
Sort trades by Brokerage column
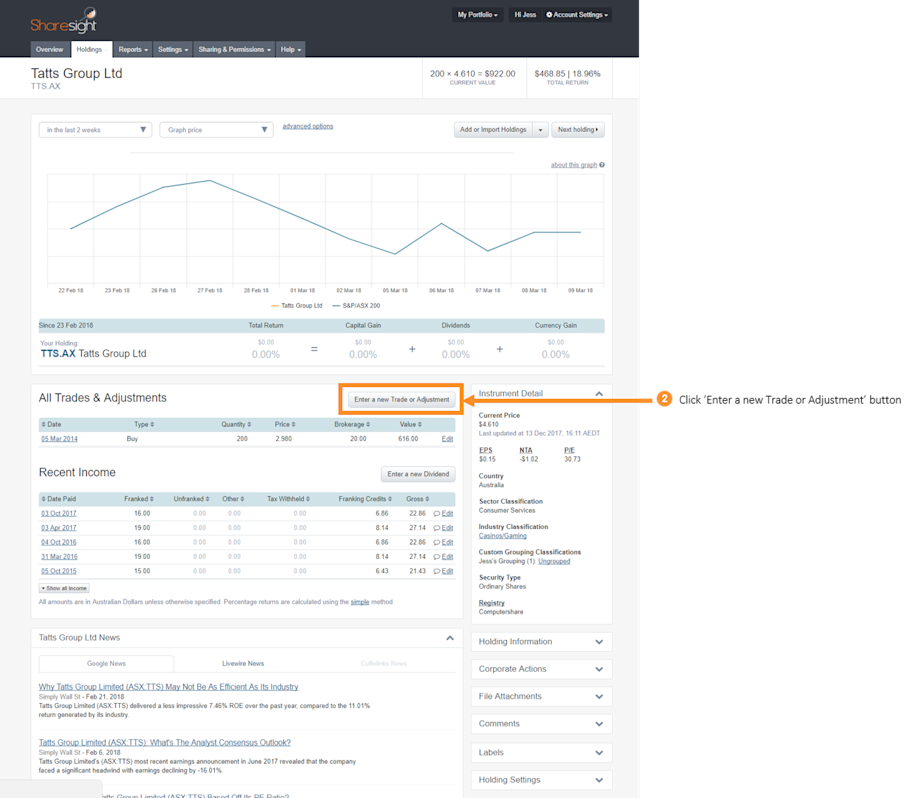click(352, 424)
